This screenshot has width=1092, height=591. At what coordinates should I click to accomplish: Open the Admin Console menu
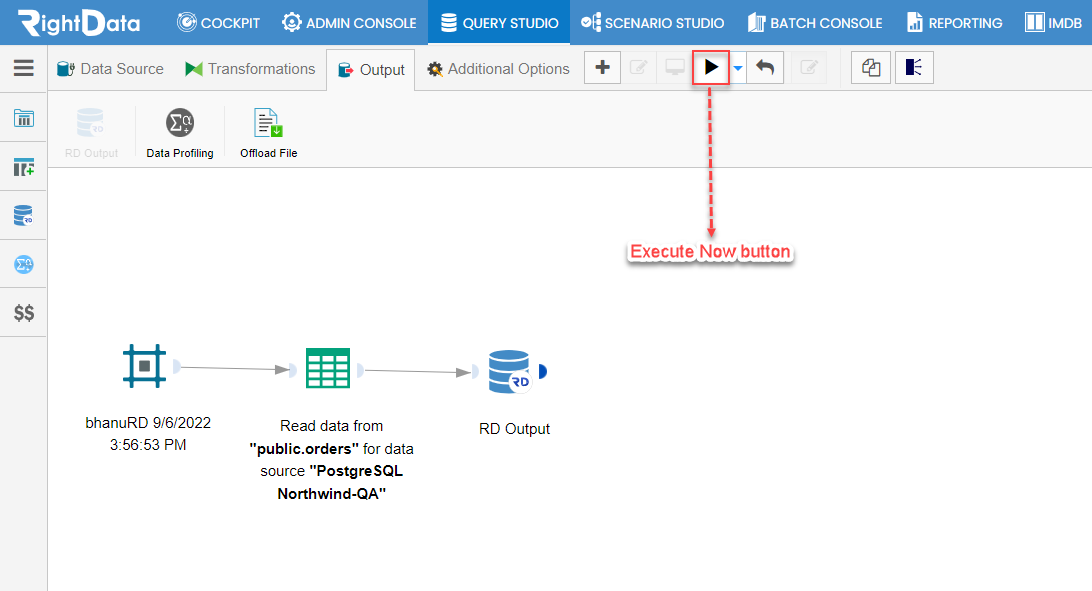click(349, 23)
